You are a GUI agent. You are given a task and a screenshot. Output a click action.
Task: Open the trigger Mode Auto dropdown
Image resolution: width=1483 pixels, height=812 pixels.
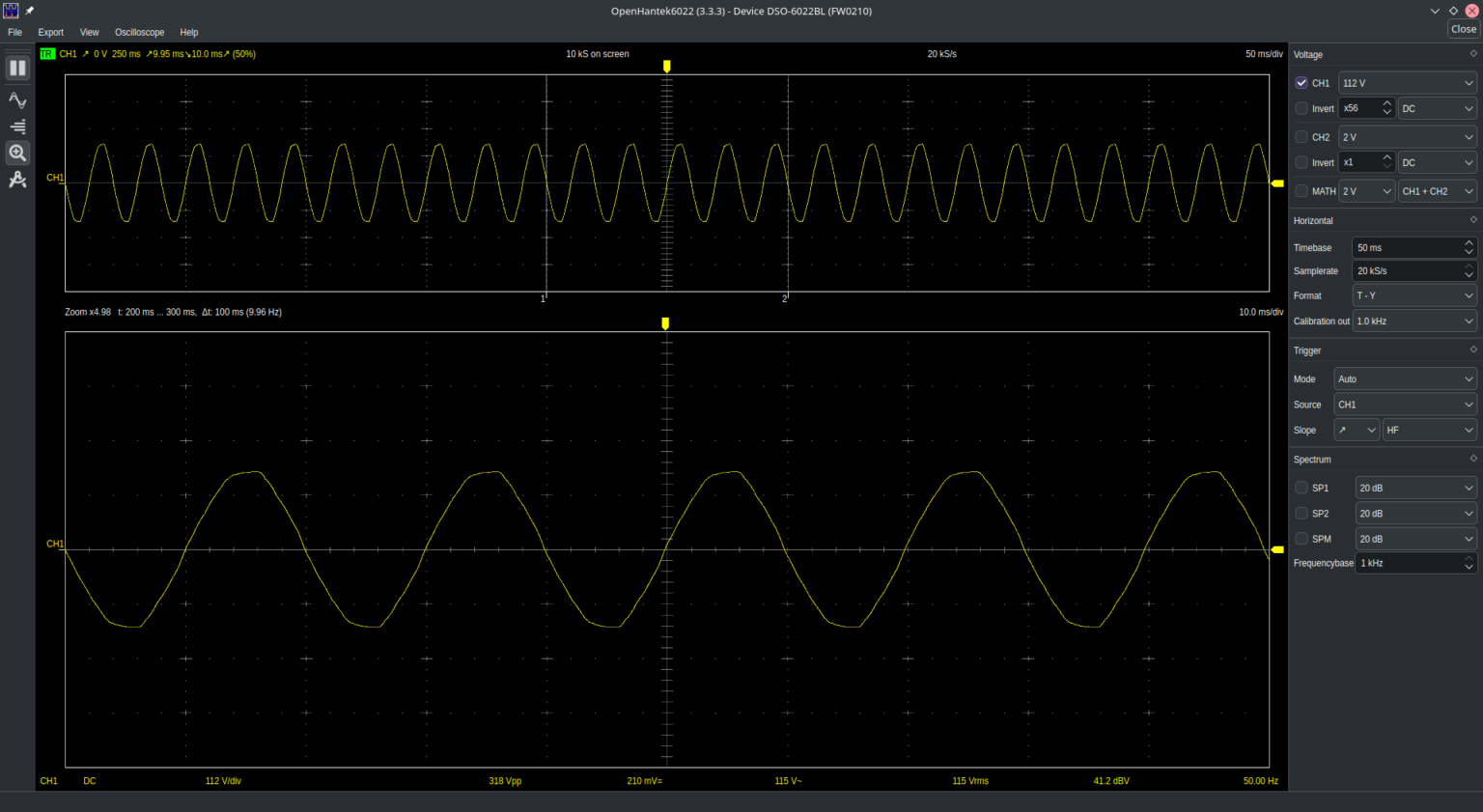click(x=1406, y=379)
